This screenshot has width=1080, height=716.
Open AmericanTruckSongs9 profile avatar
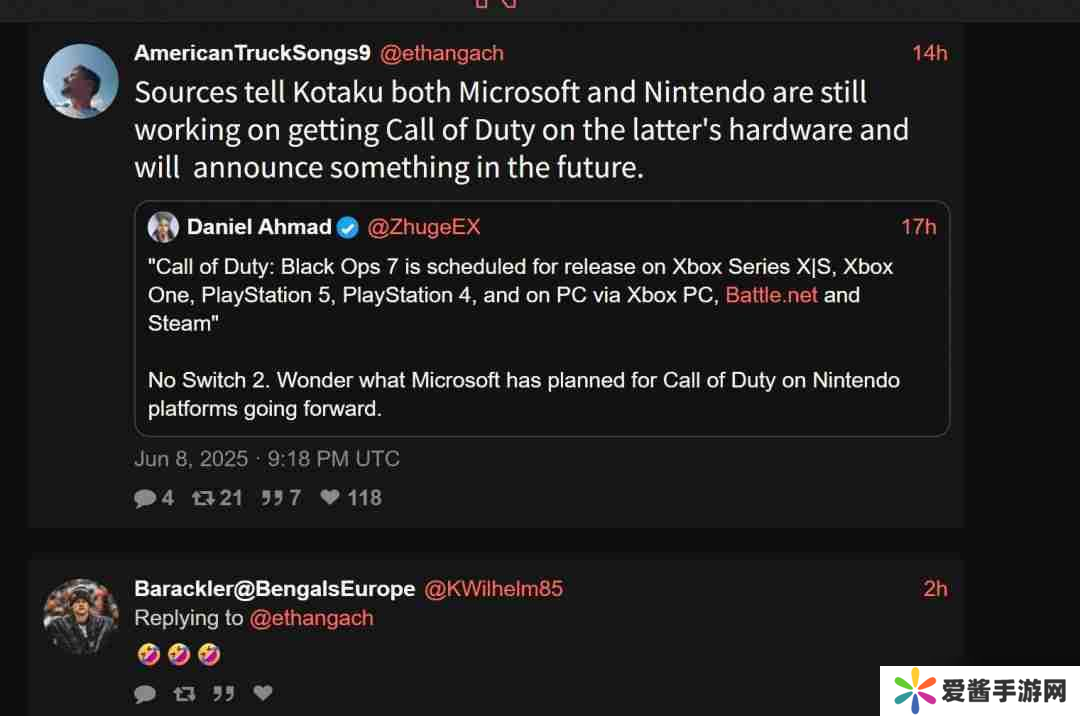pyautogui.click(x=81, y=81)
